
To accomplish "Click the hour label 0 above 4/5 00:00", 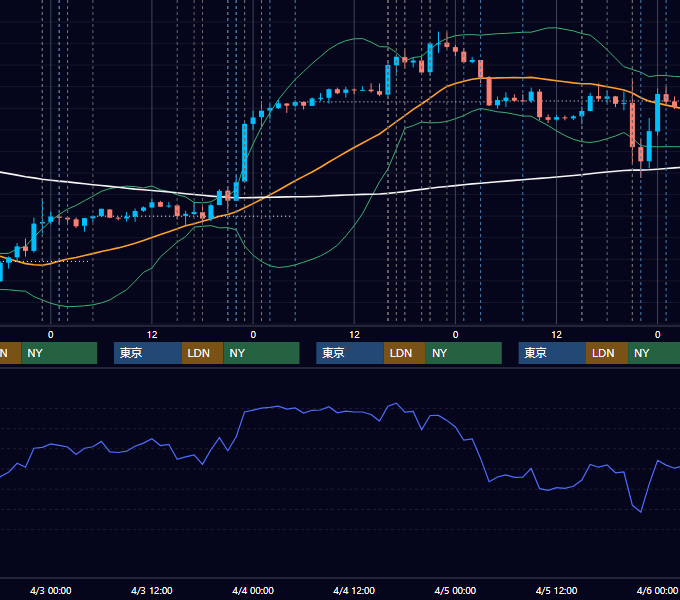I will click(455, 335).
